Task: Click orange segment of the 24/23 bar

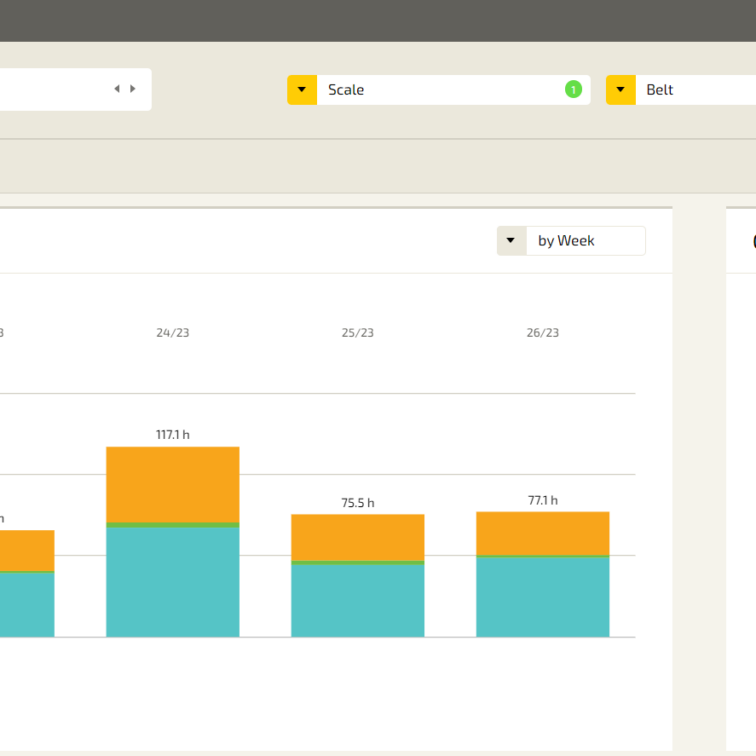Action: 173,485
